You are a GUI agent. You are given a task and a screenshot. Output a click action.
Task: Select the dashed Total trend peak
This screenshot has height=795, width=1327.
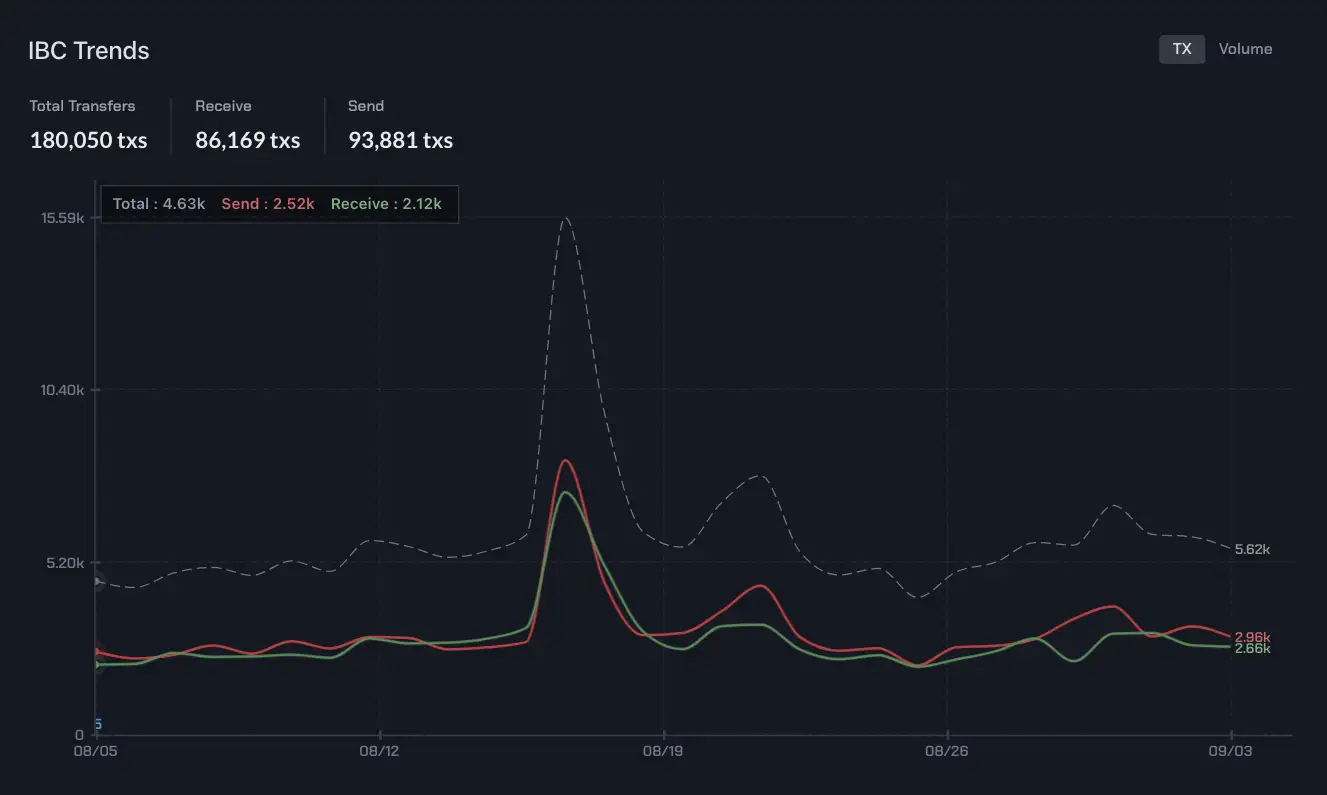tap(567, 218)
